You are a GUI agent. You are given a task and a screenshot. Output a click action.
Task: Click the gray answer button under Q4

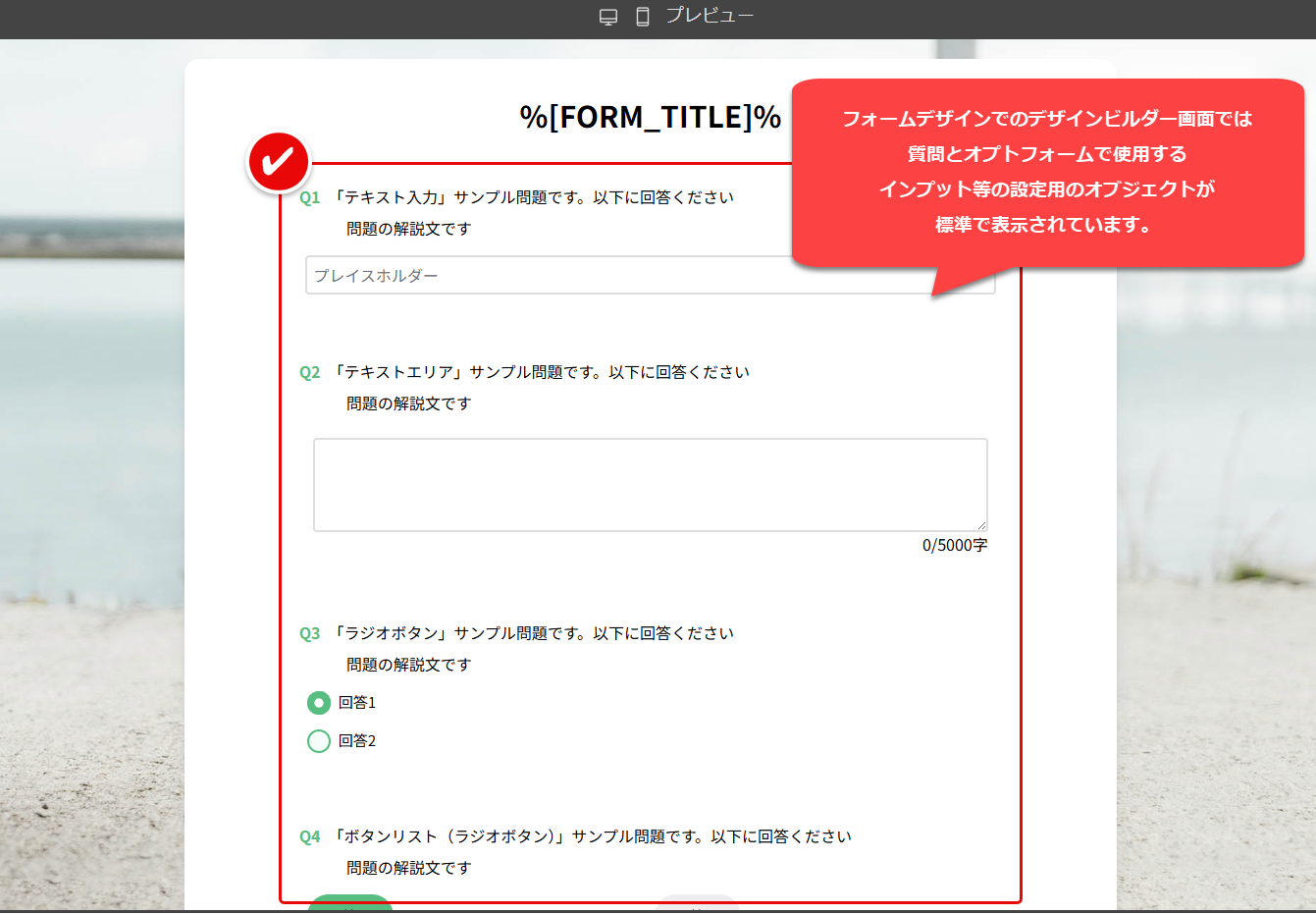click(697, 905)
